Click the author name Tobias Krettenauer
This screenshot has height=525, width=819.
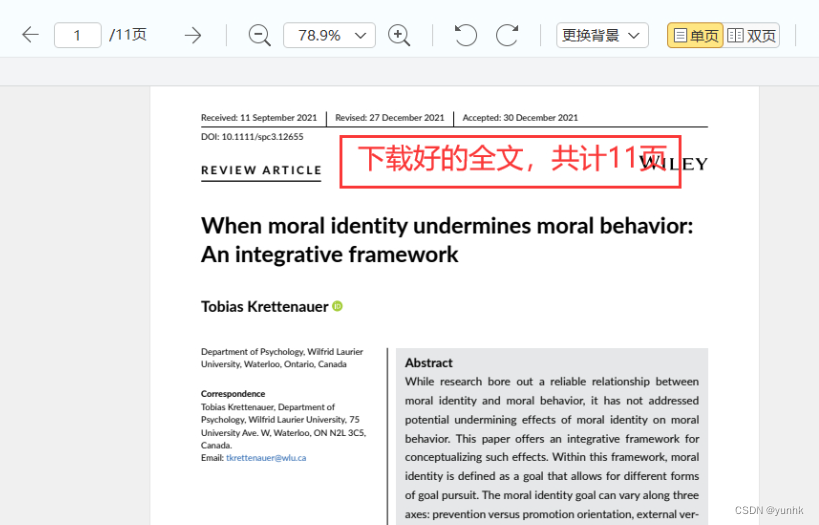[265, 306]
